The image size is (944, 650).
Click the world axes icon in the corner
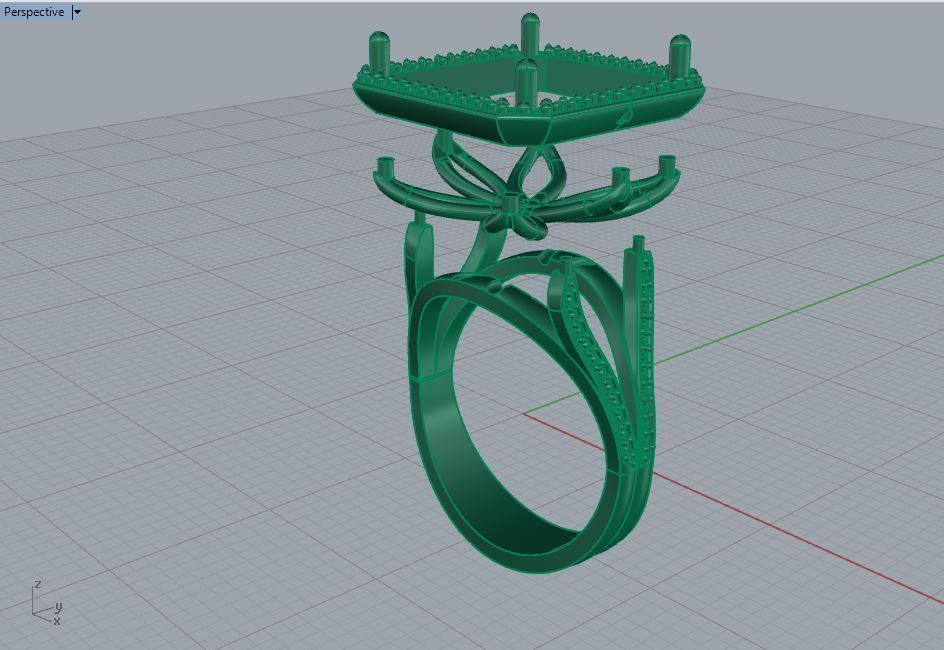(46, 604)
